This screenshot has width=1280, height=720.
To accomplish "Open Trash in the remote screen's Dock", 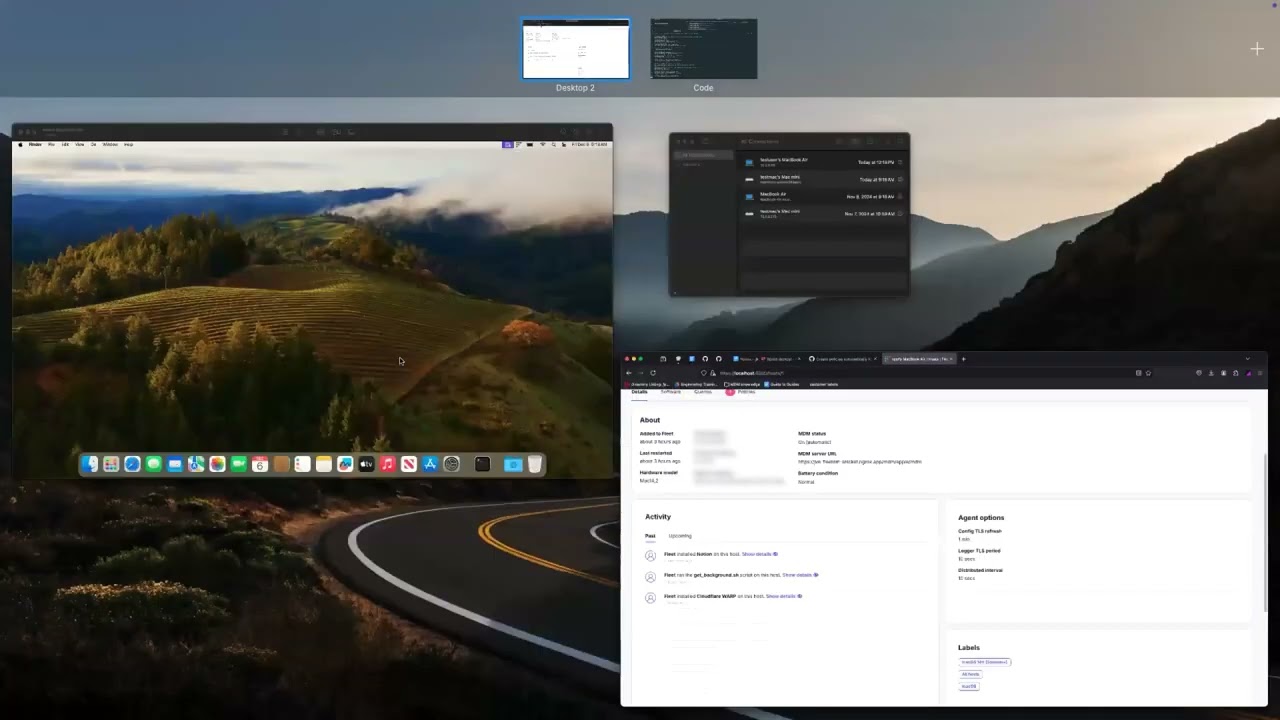I will click(535, 464).
